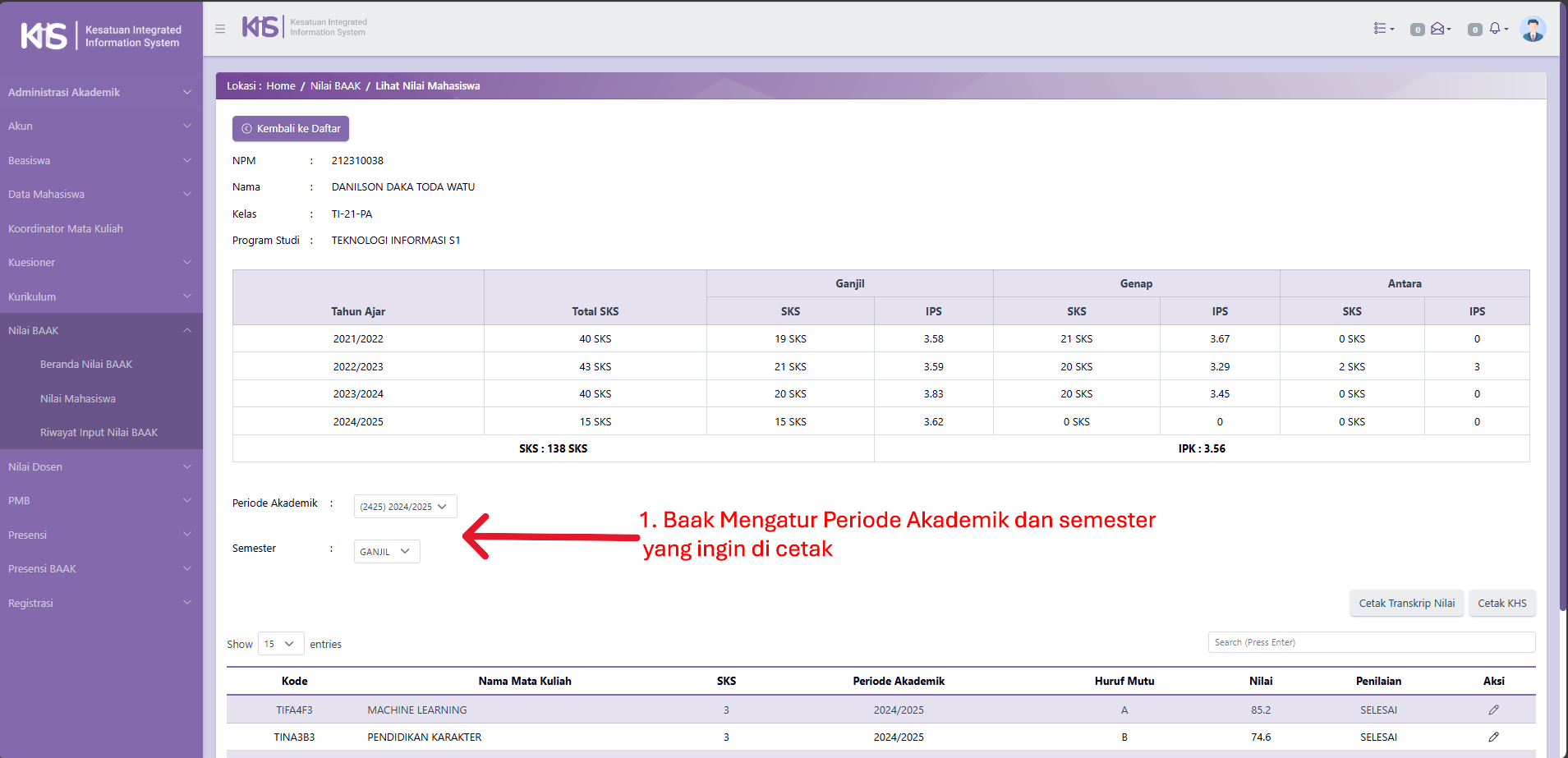1568x758 pixels.
Task: Click the user profile avatar
Action: tap(1532, 29)
